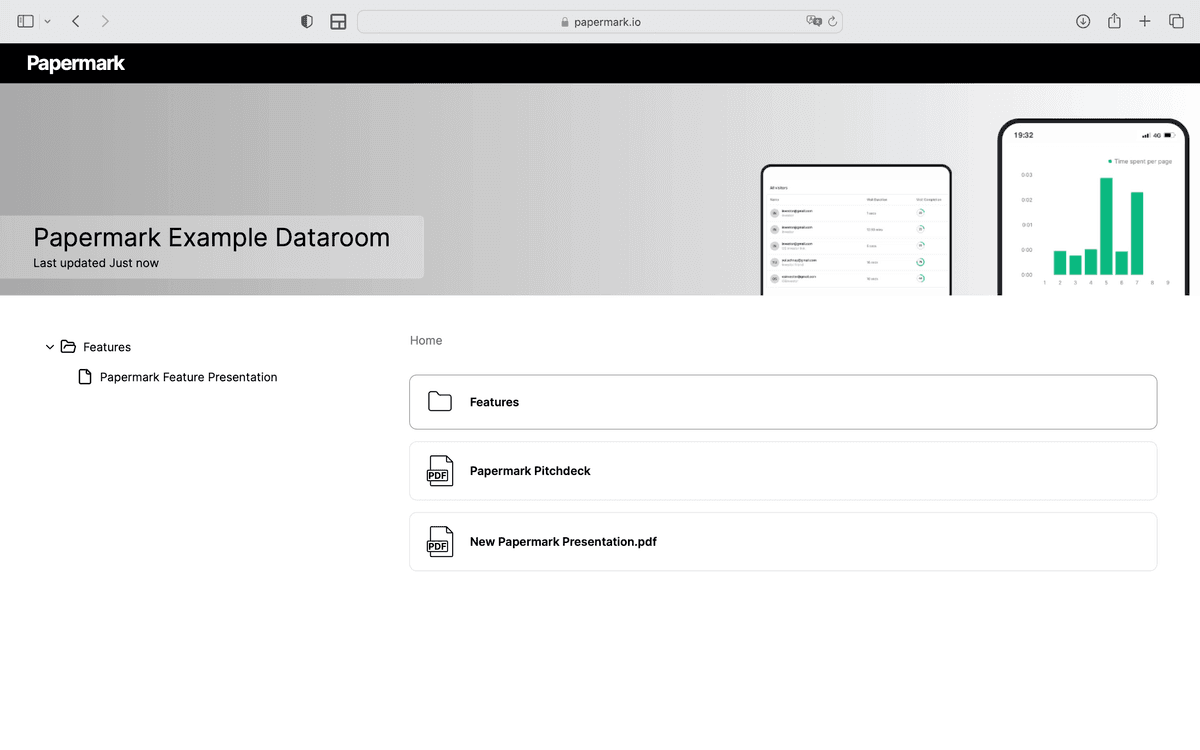Open the Papermark Pitchdeck document
This screenshot has height=750, width=1200.
pyautogui.click(x=530, y=470)
